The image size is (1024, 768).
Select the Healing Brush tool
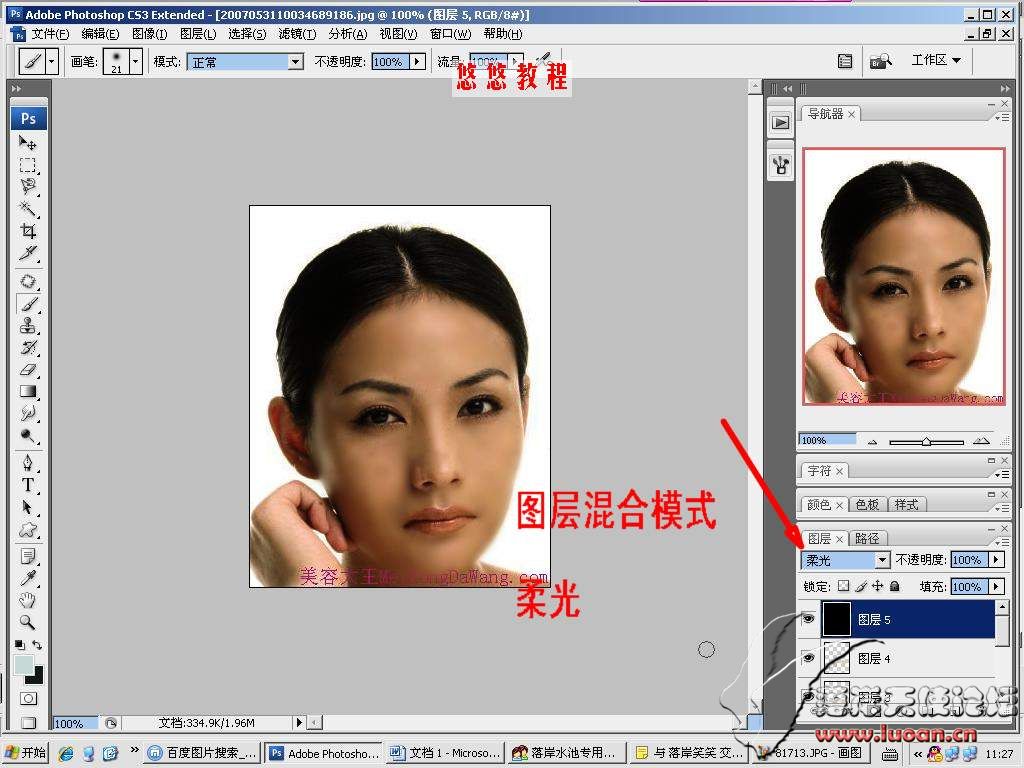click(27, 281)
